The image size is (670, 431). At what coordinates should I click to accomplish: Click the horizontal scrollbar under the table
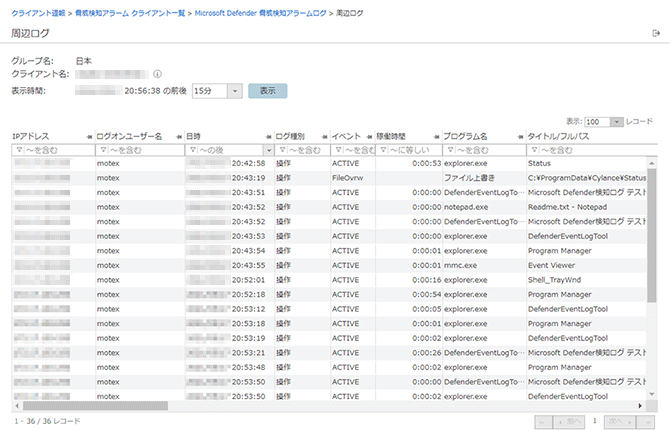[200, 405]
